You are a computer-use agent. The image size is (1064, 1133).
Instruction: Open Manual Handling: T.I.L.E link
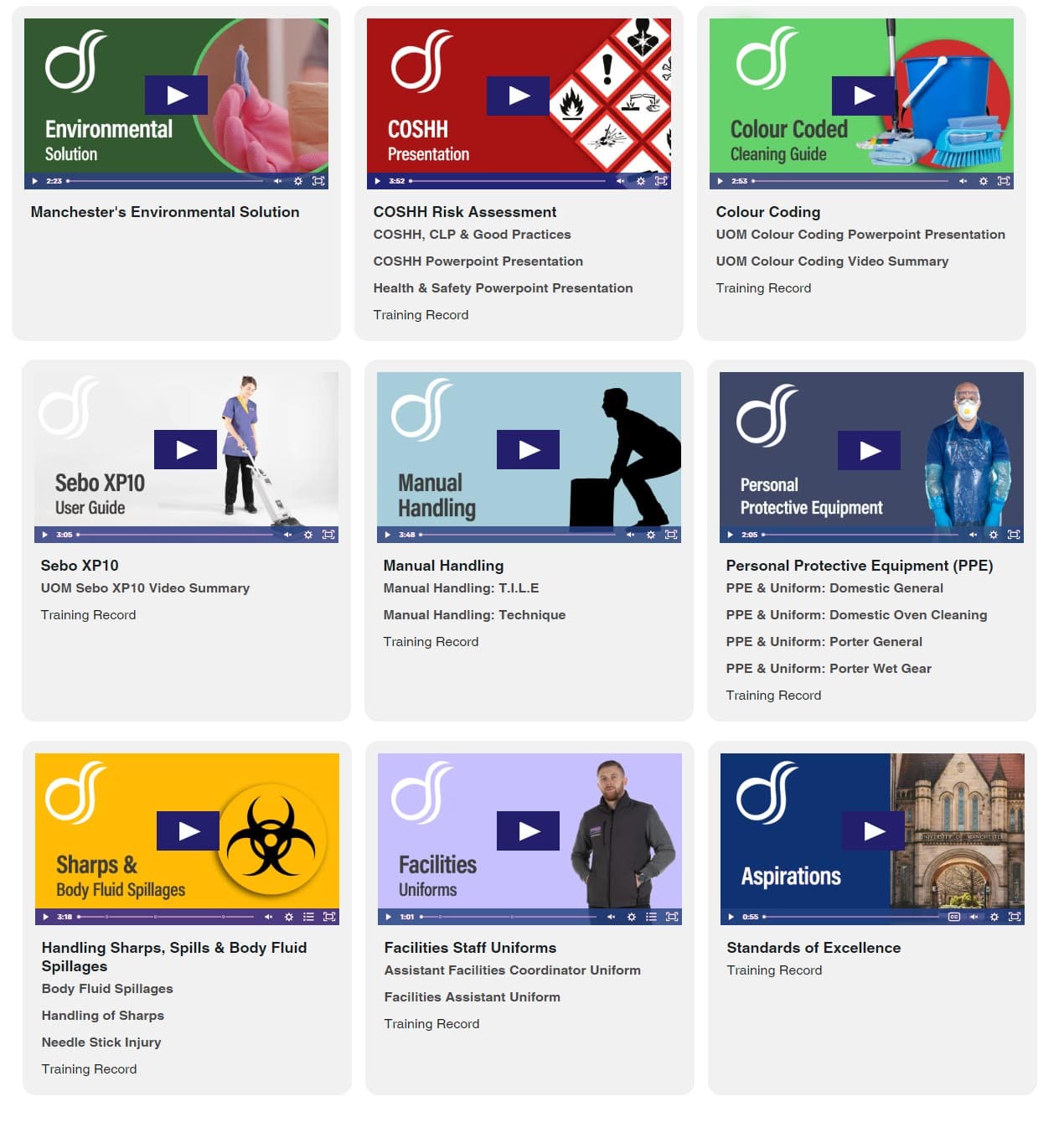461,588
